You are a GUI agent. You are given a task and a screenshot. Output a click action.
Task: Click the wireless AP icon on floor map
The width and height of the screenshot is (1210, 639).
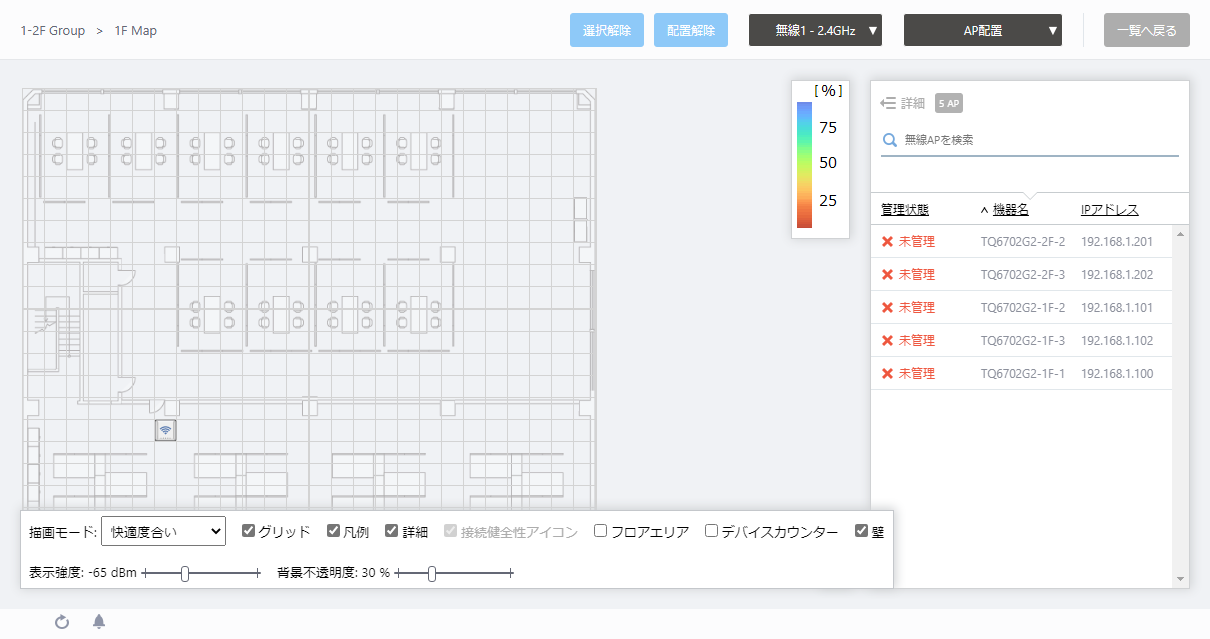click(166, 430)
